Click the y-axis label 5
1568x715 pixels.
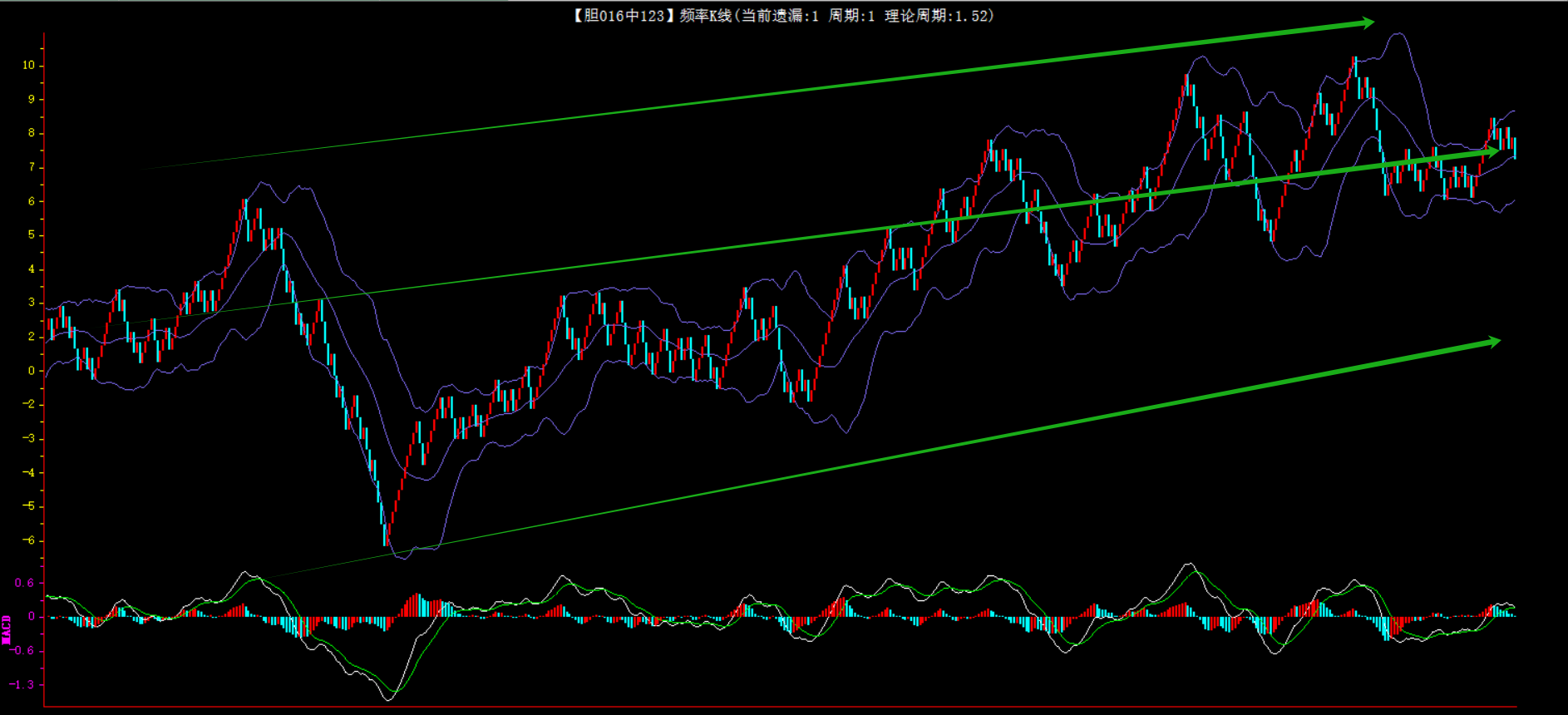pyautogui.click(x=32, y=235)
